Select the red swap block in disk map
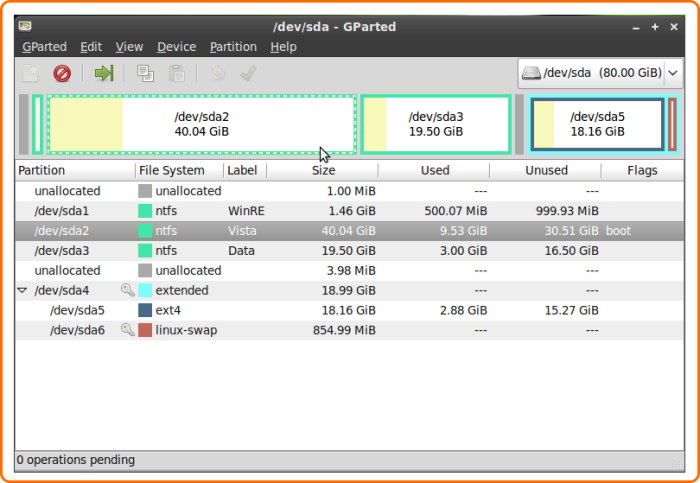Image resolution: width=700 pixels, height=483 pixels. [x=672, y=124]
